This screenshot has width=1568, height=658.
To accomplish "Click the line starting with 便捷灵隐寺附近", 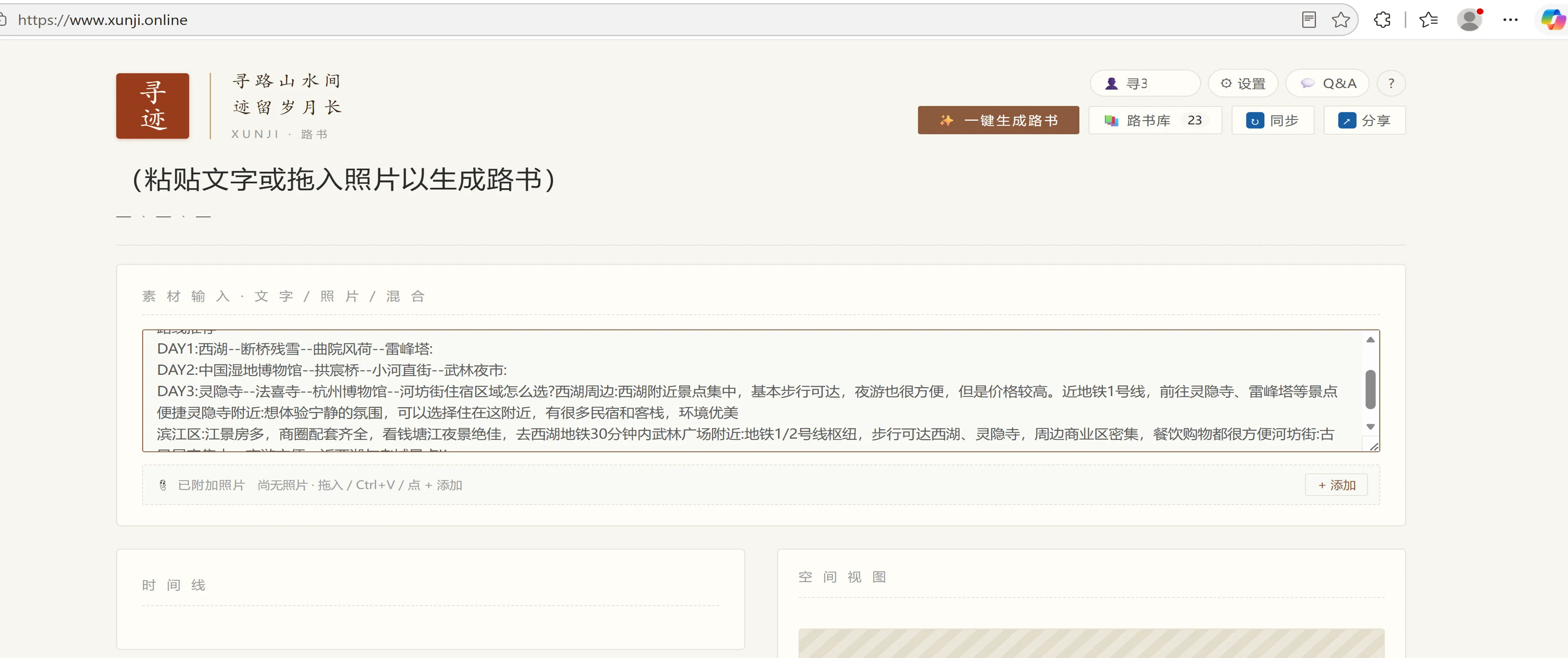I will (448, 413).
